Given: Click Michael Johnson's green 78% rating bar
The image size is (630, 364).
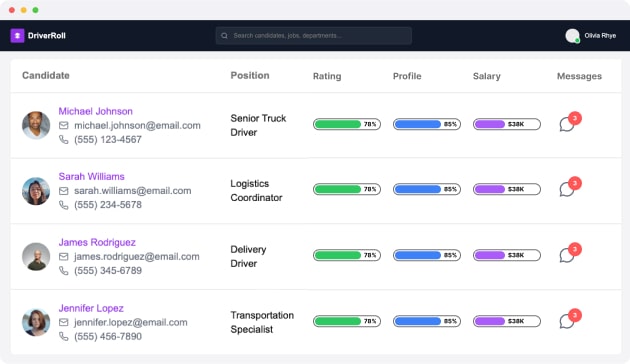Looking at the screenshot, I should (x=347, y=124).
